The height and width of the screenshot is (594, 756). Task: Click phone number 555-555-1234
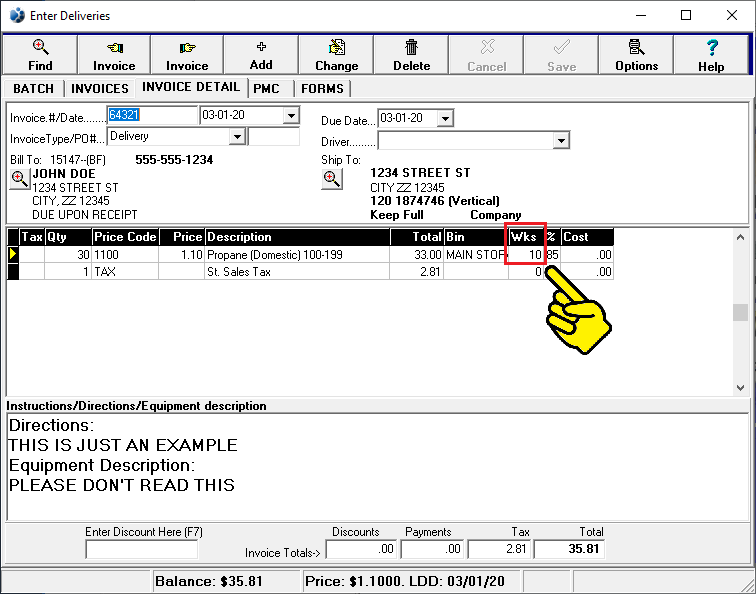click(x=174, y=160)
